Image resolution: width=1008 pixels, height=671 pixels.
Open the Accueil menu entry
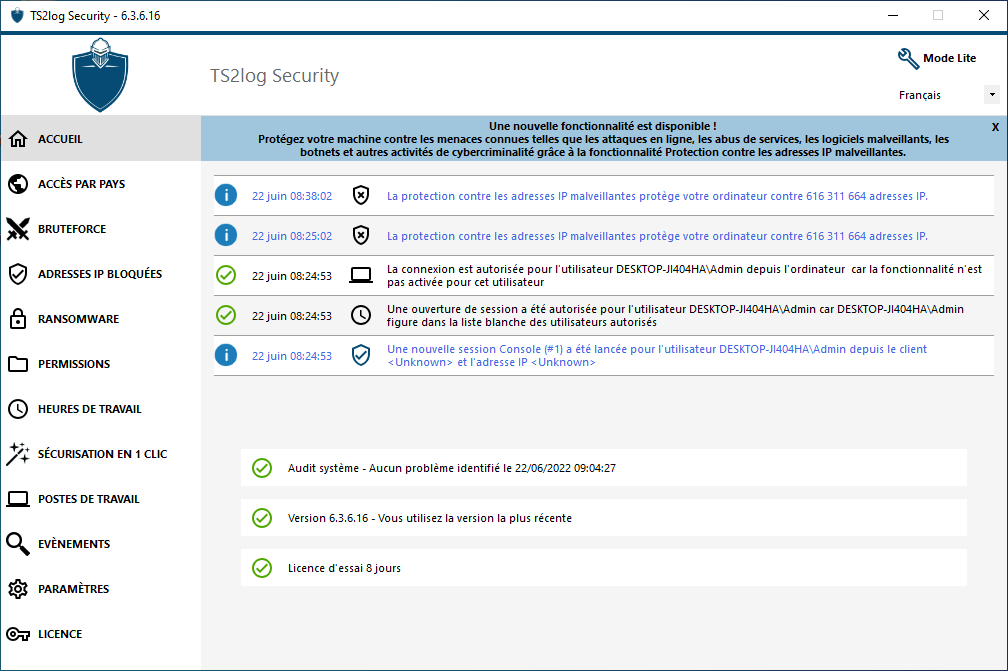point(101,139)
